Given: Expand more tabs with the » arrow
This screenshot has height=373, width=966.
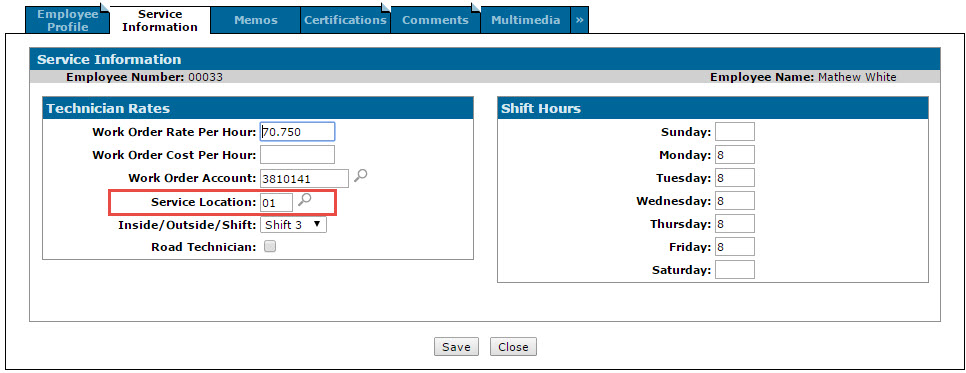Looking at the screenshot, I should [x=580, y=20].
